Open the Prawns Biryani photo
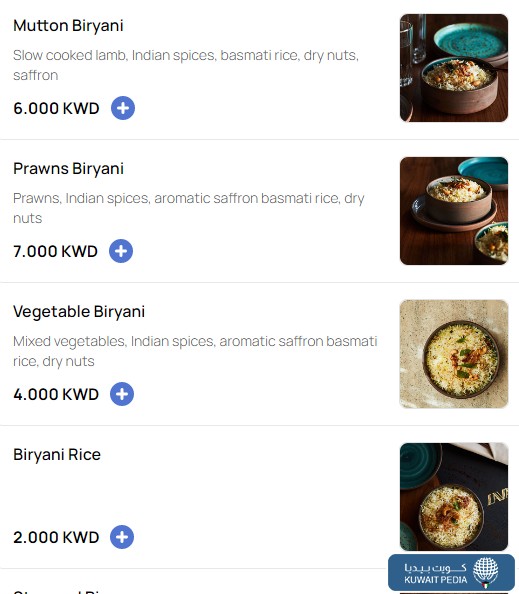 pyautogui.click(x=454, y=211)
